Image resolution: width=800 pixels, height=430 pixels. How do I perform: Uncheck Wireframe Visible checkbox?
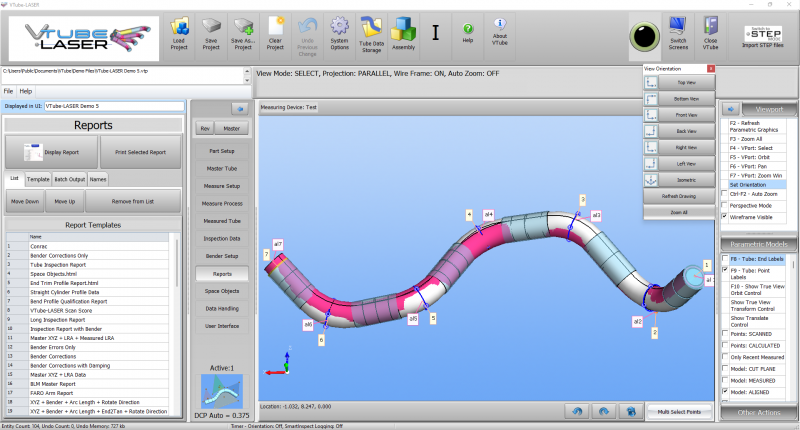pyautogui.click(x=724, y=216)
